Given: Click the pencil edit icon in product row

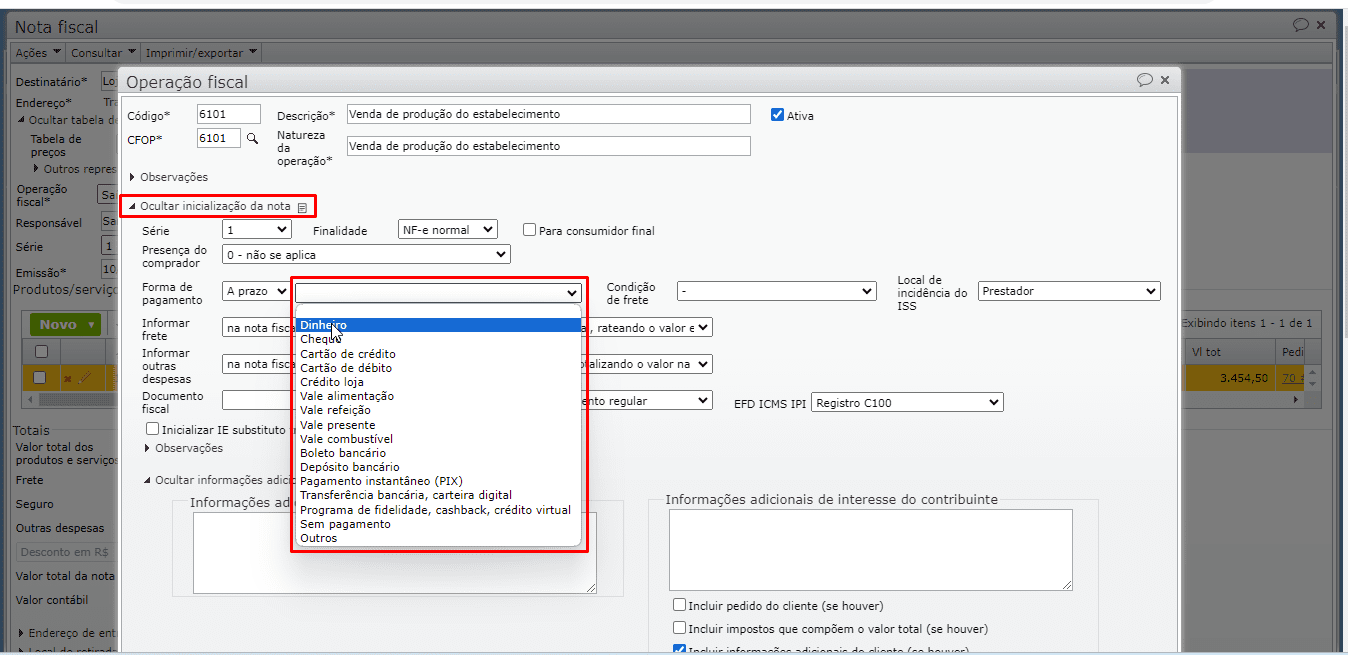Looking at the screenshot, I should point(85,378).
